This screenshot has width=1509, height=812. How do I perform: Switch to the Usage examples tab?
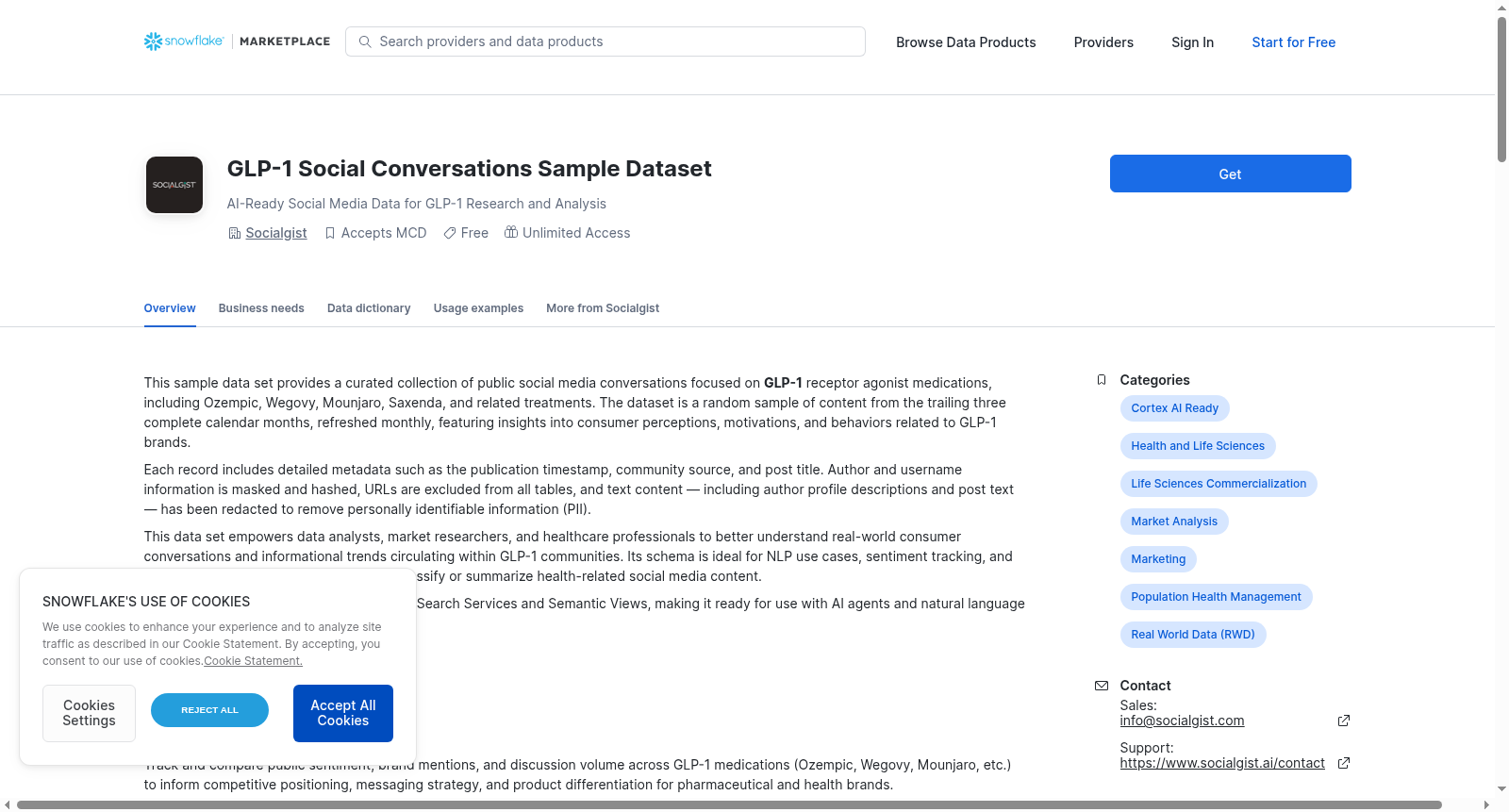point(478,308)
